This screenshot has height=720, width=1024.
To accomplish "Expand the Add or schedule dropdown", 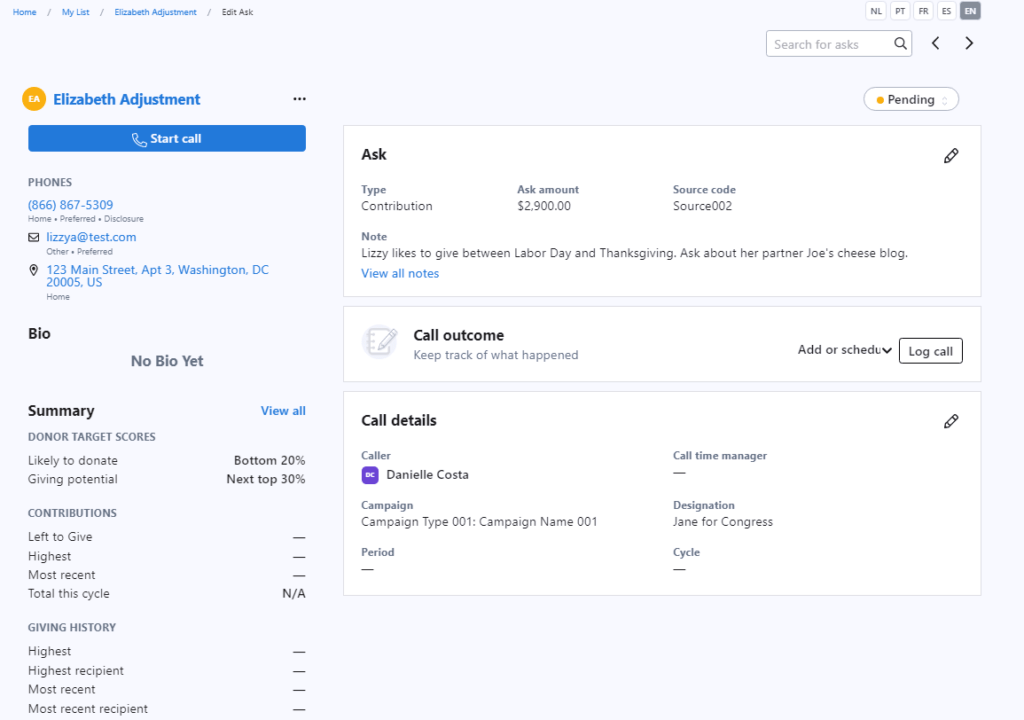I will coord(844,350).
